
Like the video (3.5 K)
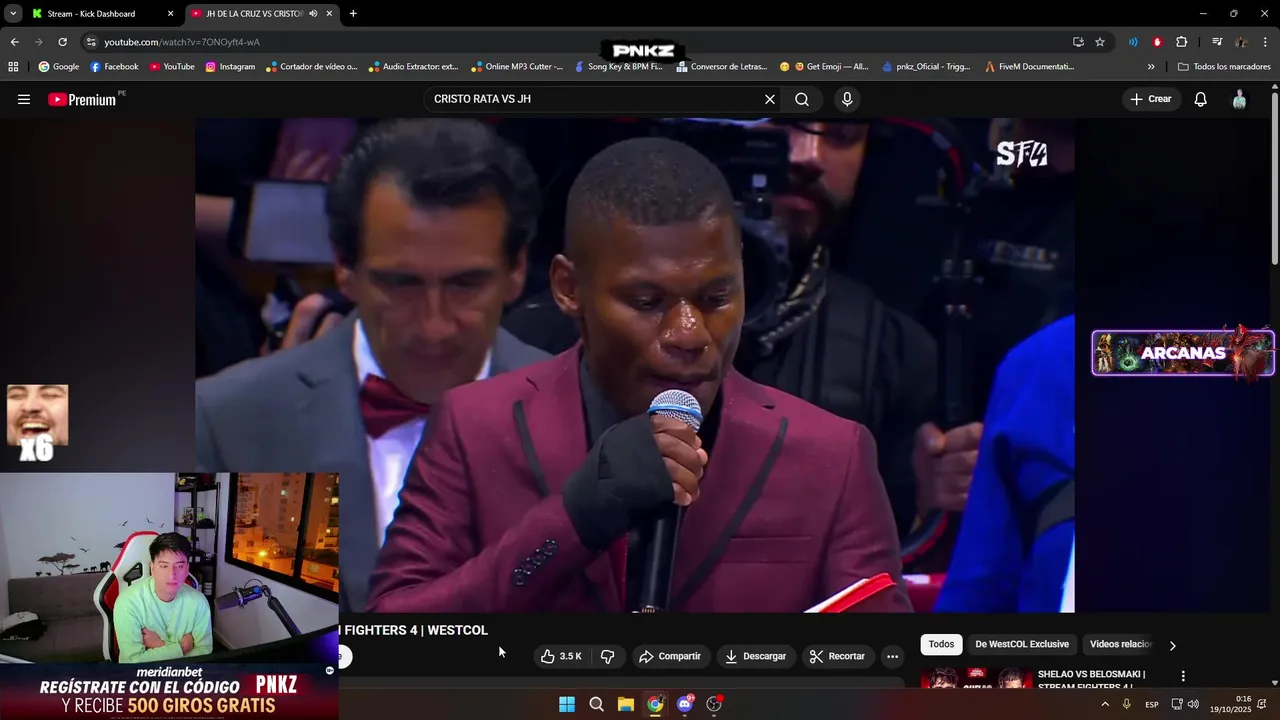[x=560, y=656]
